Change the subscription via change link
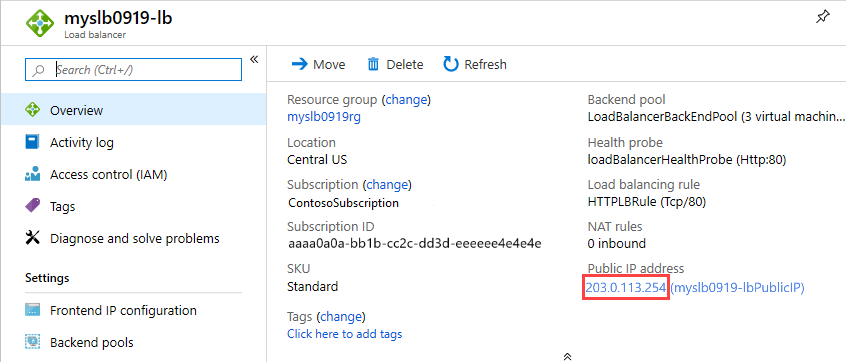The width and height of the screenshot is (846, 362). click(387, 185)
